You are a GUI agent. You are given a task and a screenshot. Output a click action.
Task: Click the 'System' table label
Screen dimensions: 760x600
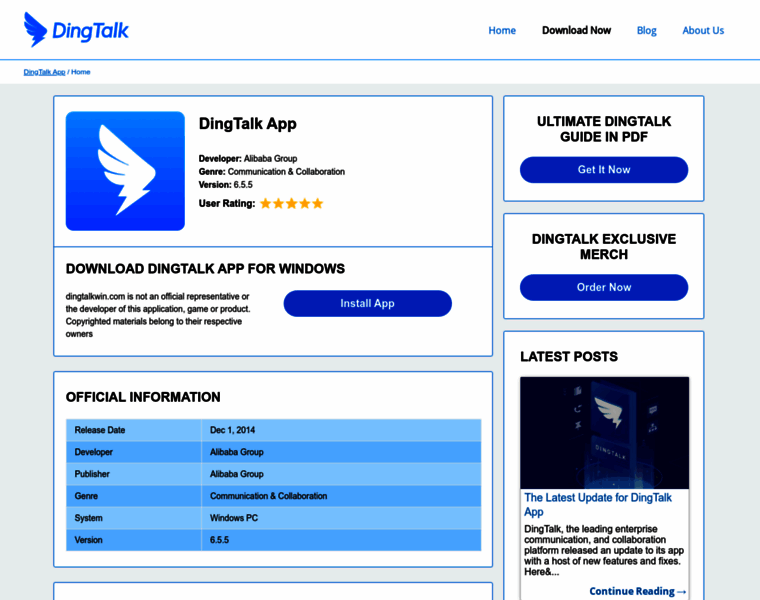pyautogui.click(x=88, y=518)
